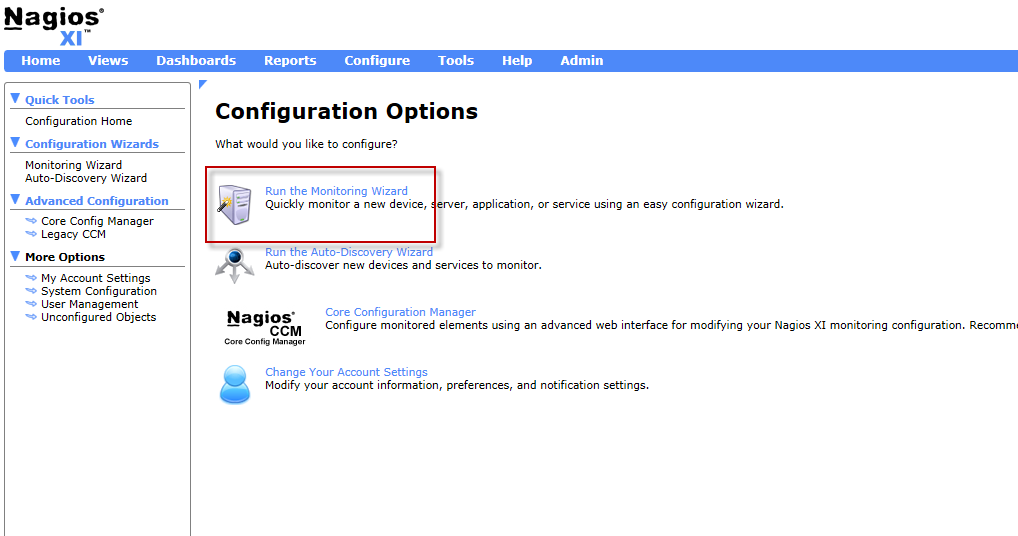1018x536 pixels.
Task: Open the Dashboards menu
Action: [196, 60]
